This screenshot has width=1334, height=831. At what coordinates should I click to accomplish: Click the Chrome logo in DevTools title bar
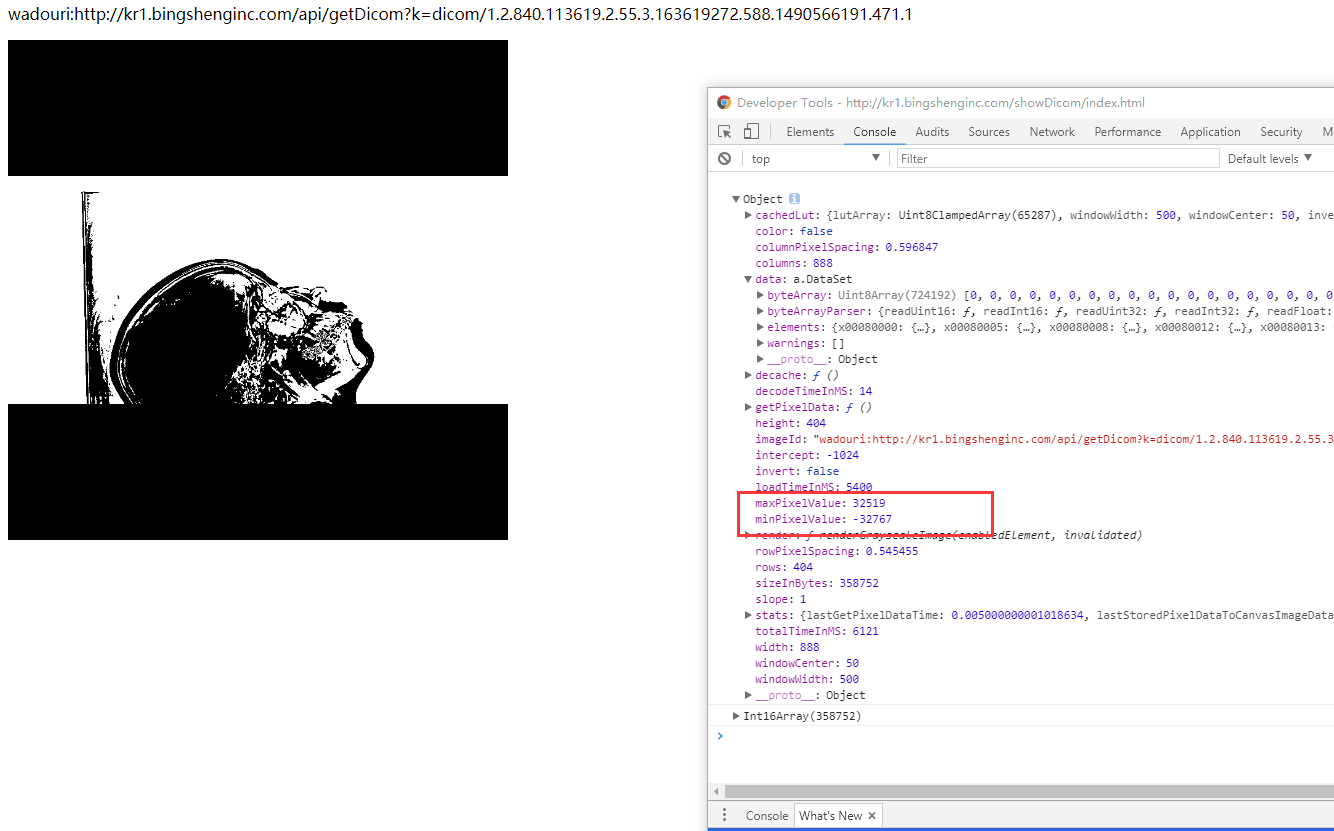pos(723,102)
